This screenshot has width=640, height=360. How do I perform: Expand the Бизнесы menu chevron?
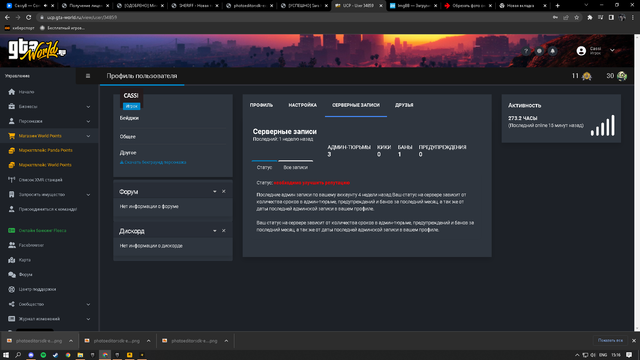[88, 107]
